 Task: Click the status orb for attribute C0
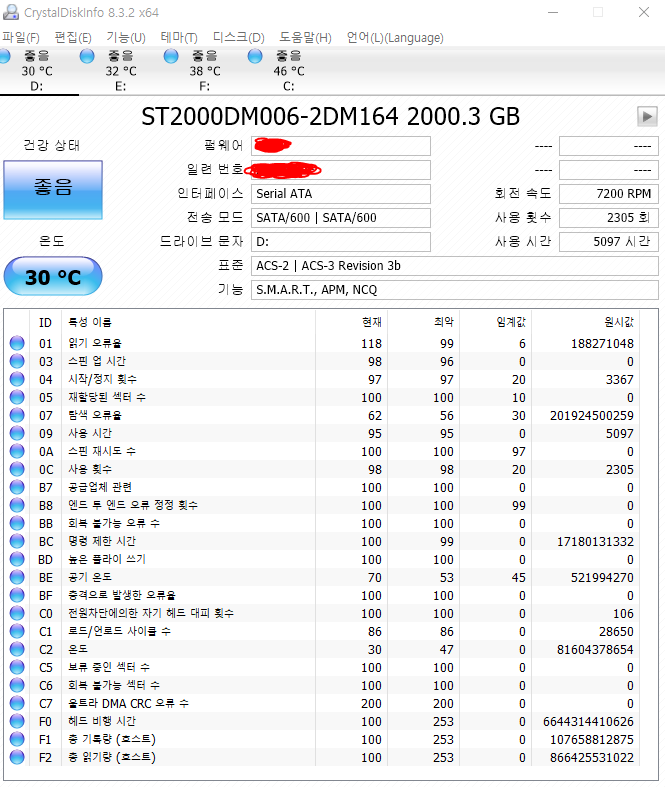point(17,613)
